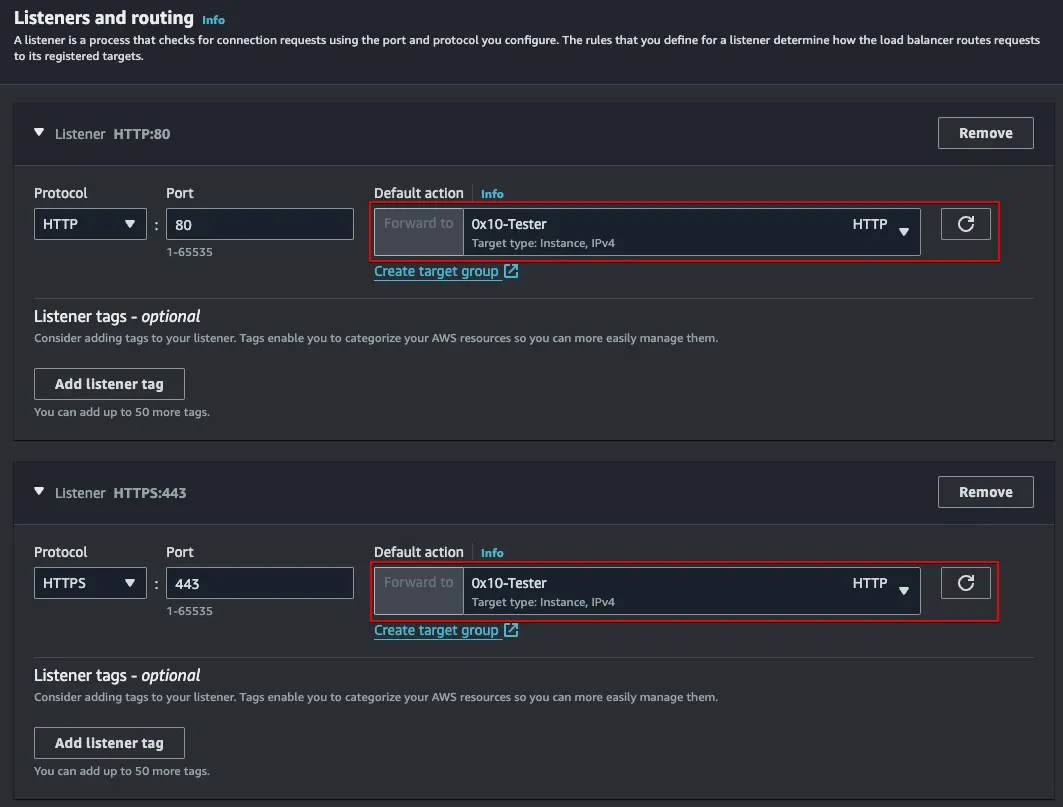Open Info link beside Listeners and routing
Viewport: 1063px width, 807px height.
click(x=213, y=20)
